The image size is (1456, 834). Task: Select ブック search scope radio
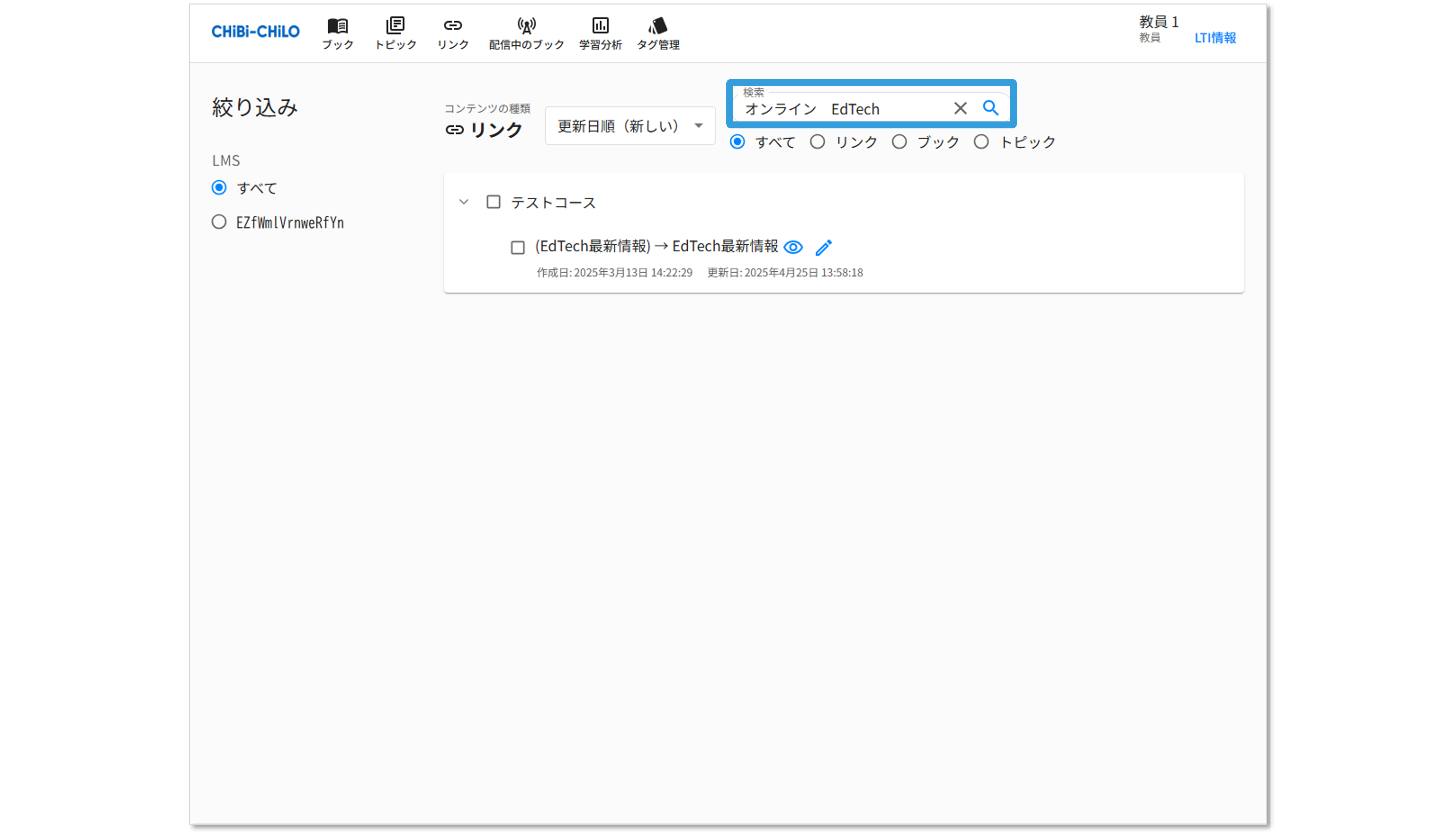coord(899,142)
